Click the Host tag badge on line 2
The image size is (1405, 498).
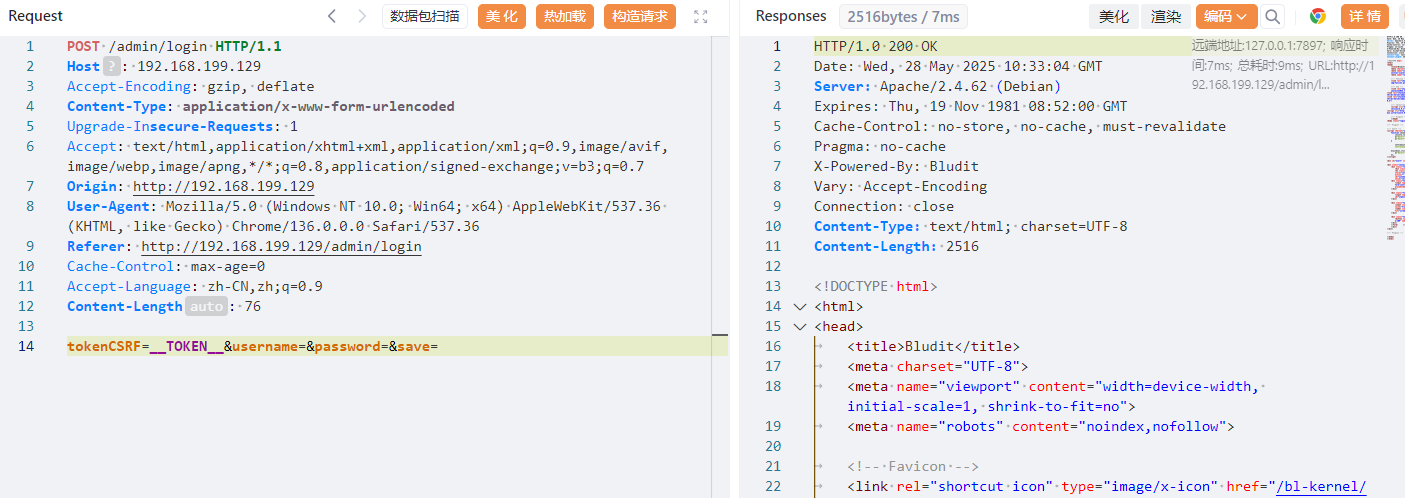[112, 66]
